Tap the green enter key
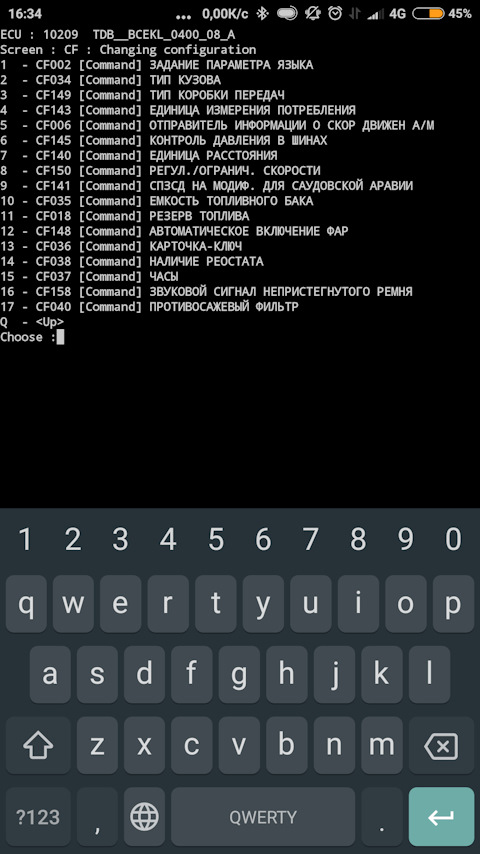The image size is (480, 854). click(x=441, y=816)
